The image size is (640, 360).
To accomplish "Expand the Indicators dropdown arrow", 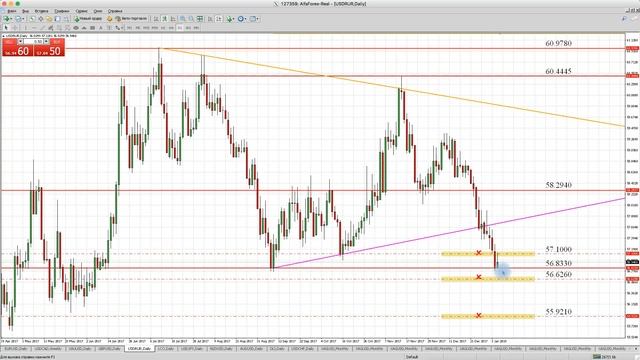I will point(233,19).
